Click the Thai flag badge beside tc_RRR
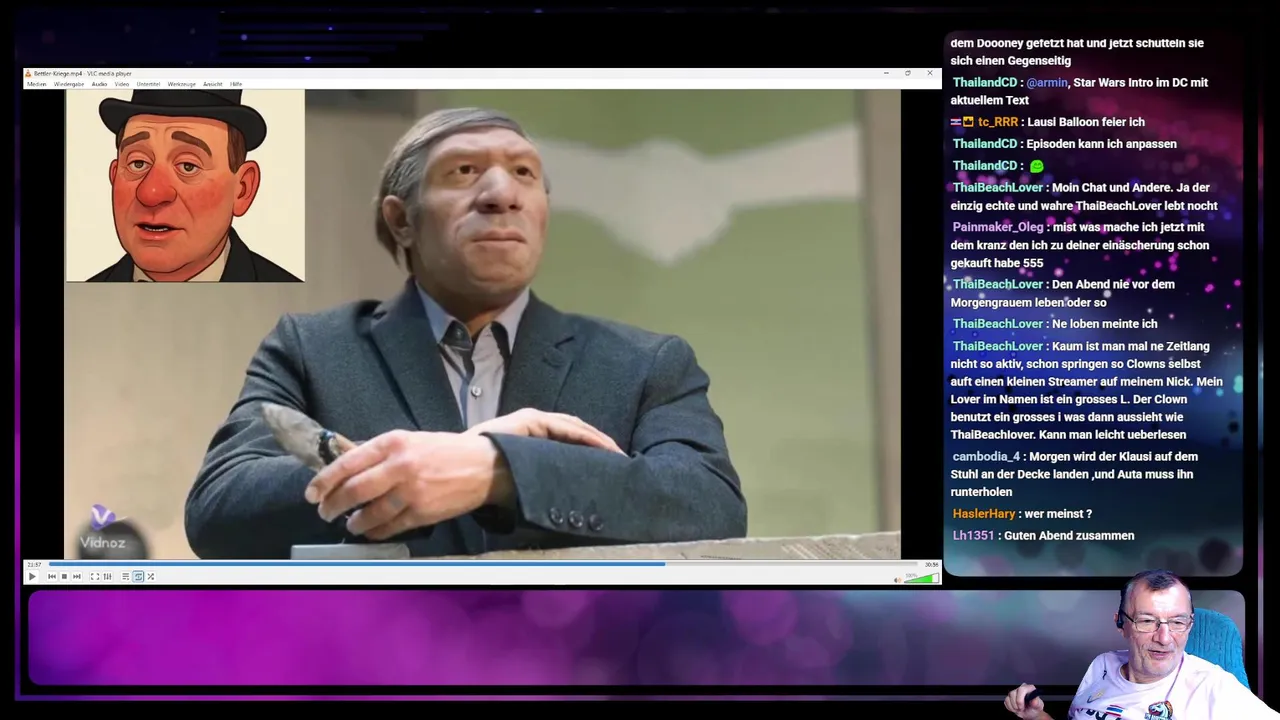Screen dimensions: 1280x720 click(956, 122)
